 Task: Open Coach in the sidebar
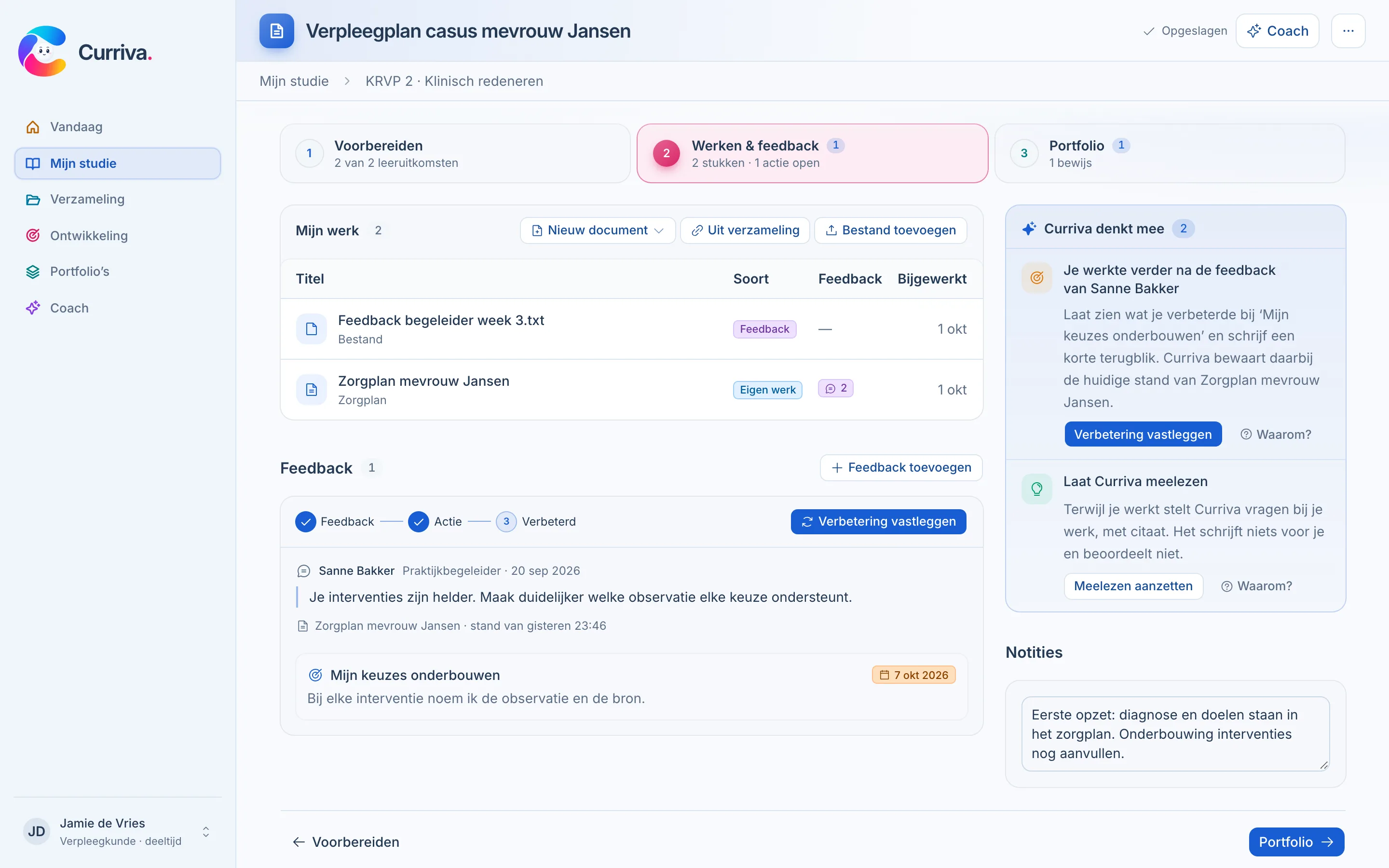pos(118,308)
